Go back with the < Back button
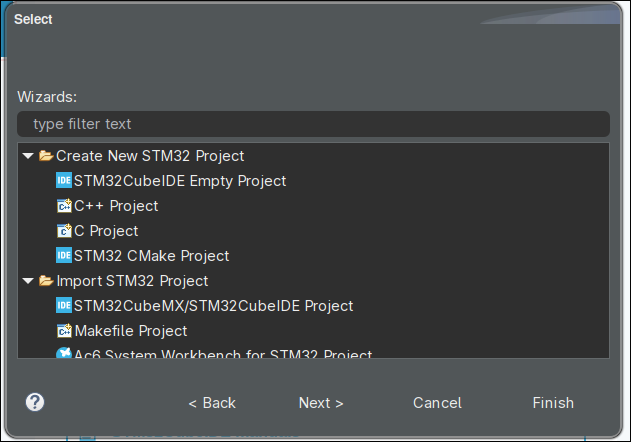 [212, 403]
